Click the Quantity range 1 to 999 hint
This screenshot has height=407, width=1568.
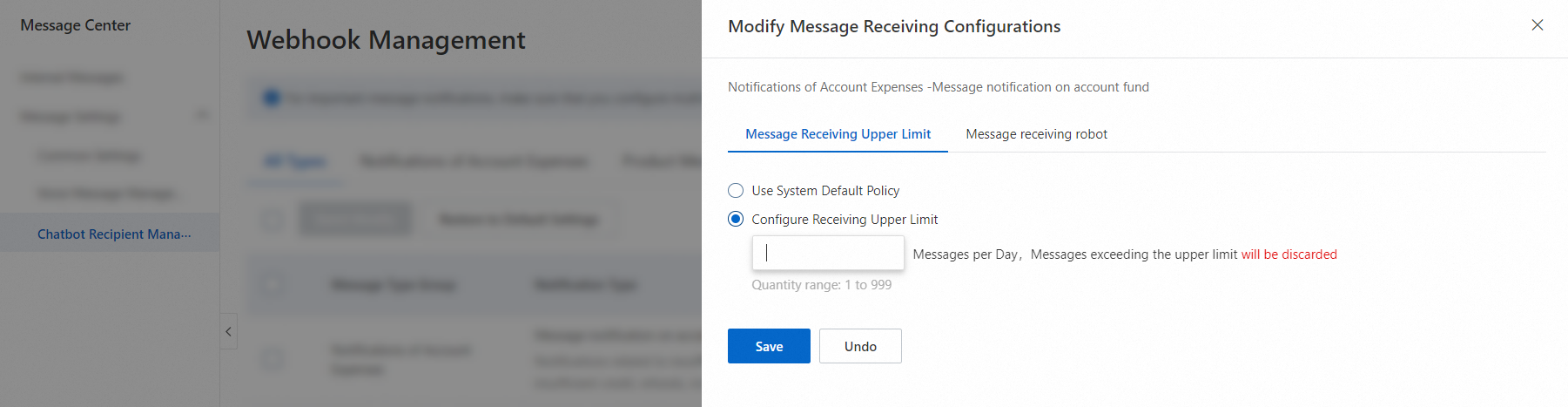click(x=822, y=285)
